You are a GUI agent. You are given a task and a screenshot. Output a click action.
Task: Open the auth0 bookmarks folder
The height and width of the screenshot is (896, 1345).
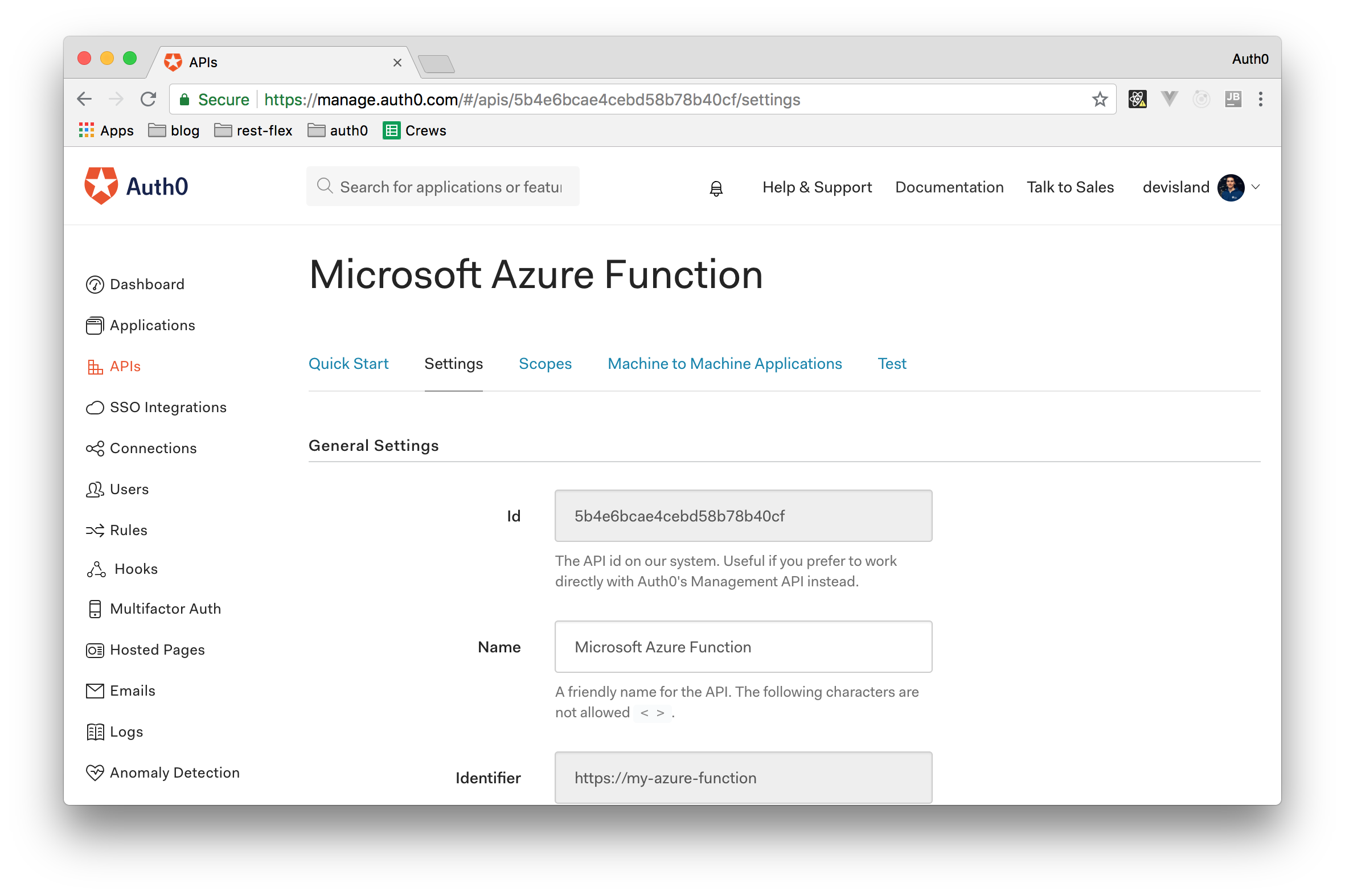pos(338,130)
